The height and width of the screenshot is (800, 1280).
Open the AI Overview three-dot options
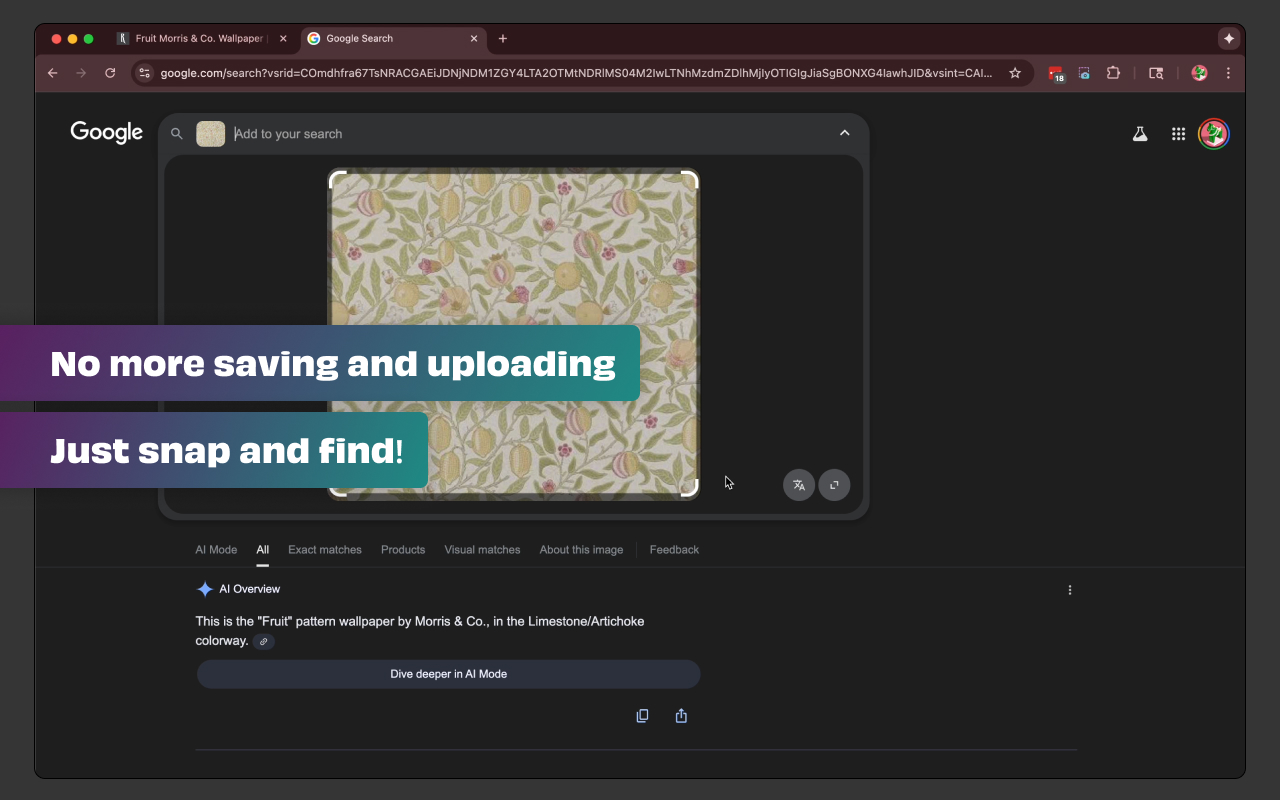point(1070,590)
